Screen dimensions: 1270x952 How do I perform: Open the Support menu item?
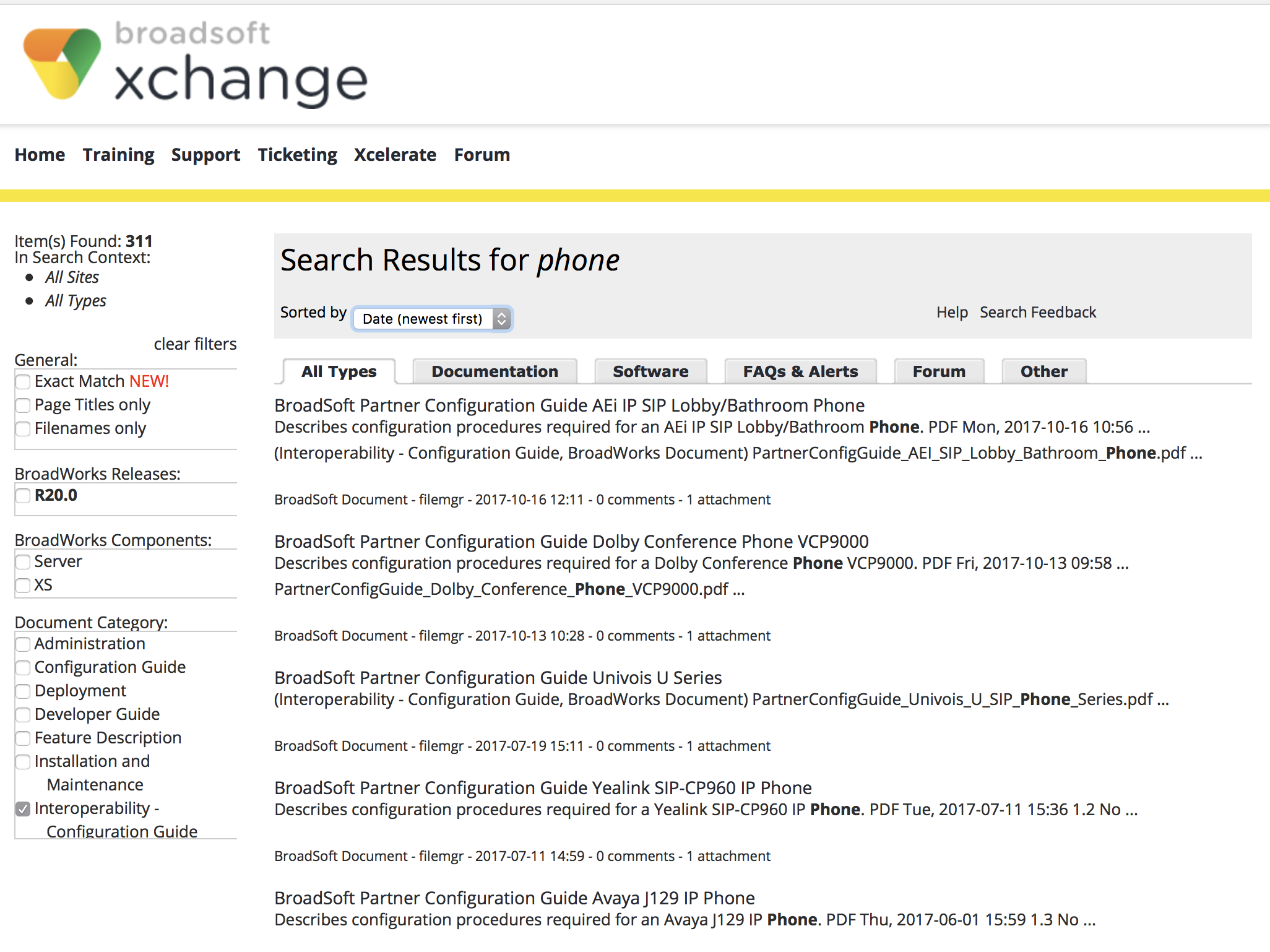[x=205, y=155]
